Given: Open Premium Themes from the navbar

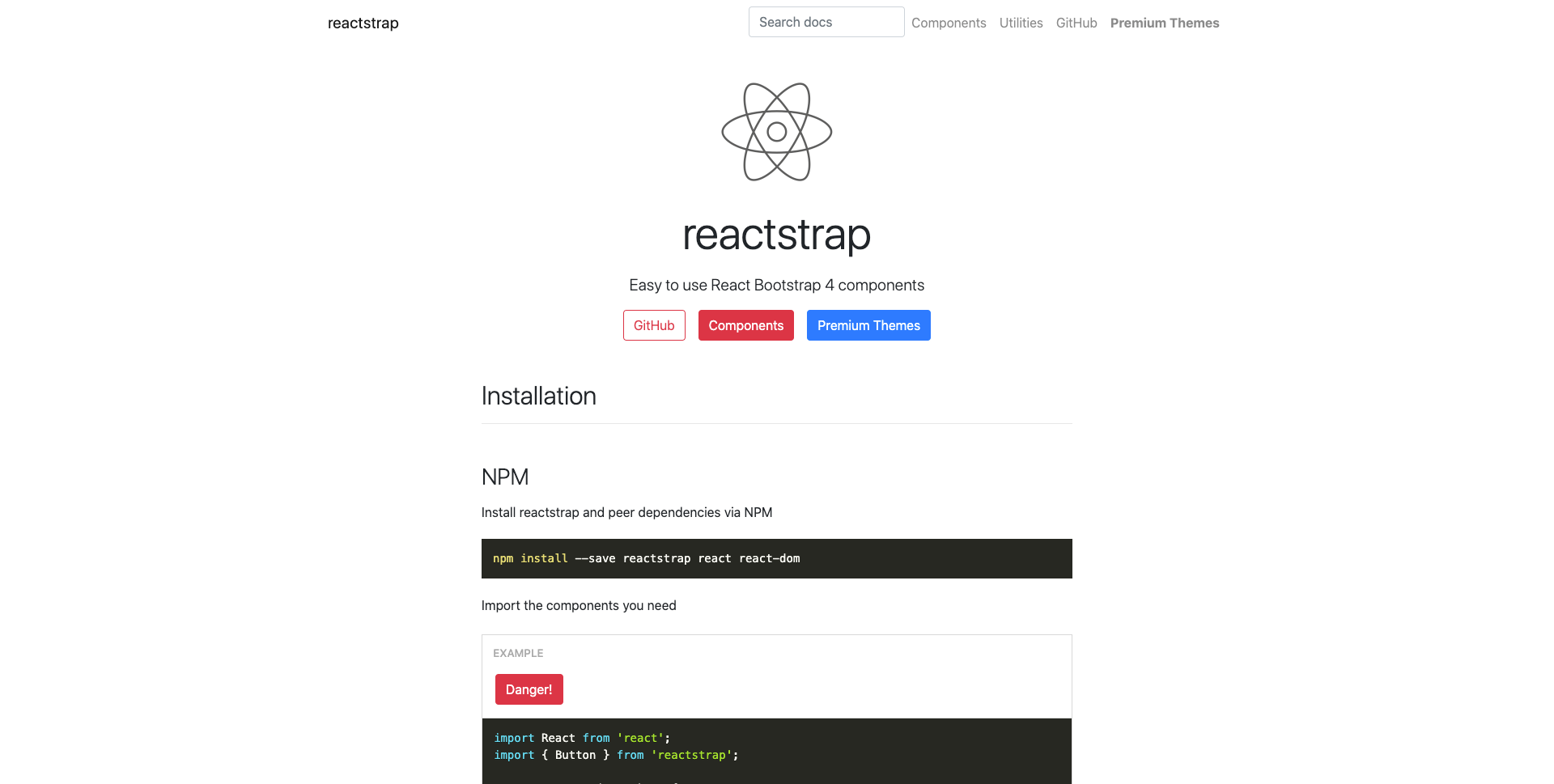Looking at the screenshot, I should 1165,23.
